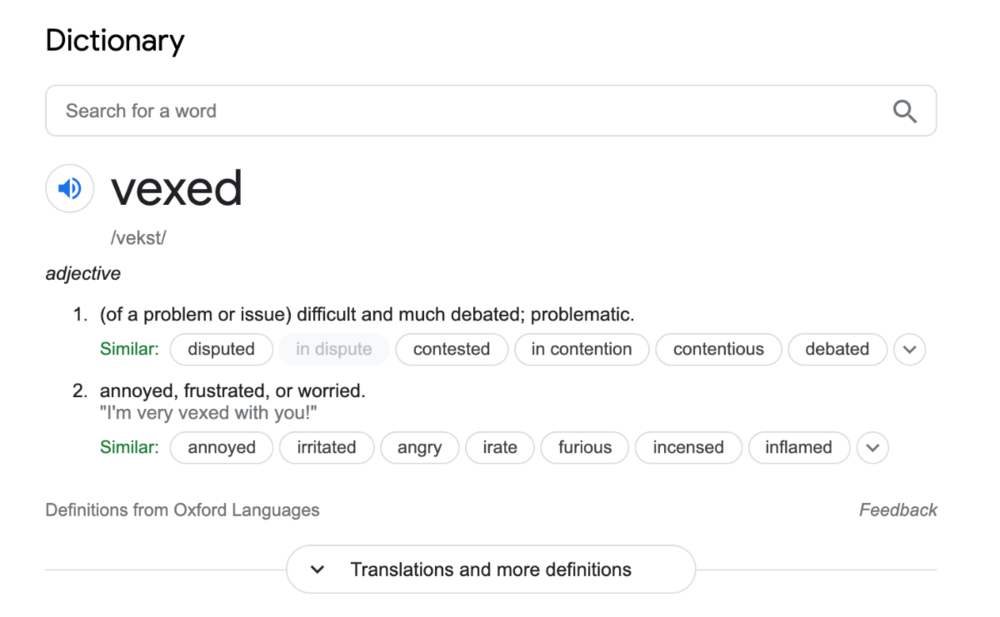
Task: Click the 'angry' synonym chip
Action: tap(419, 448)
